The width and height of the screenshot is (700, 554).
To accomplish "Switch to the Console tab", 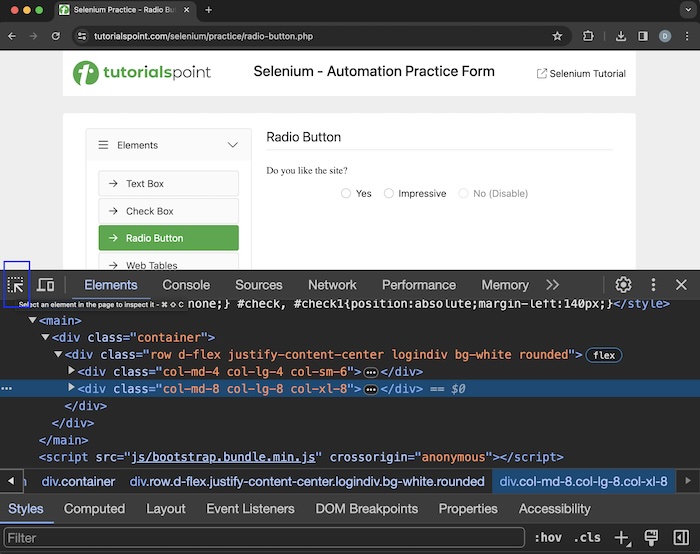I will pyautogui.click(x=186, y=285).
